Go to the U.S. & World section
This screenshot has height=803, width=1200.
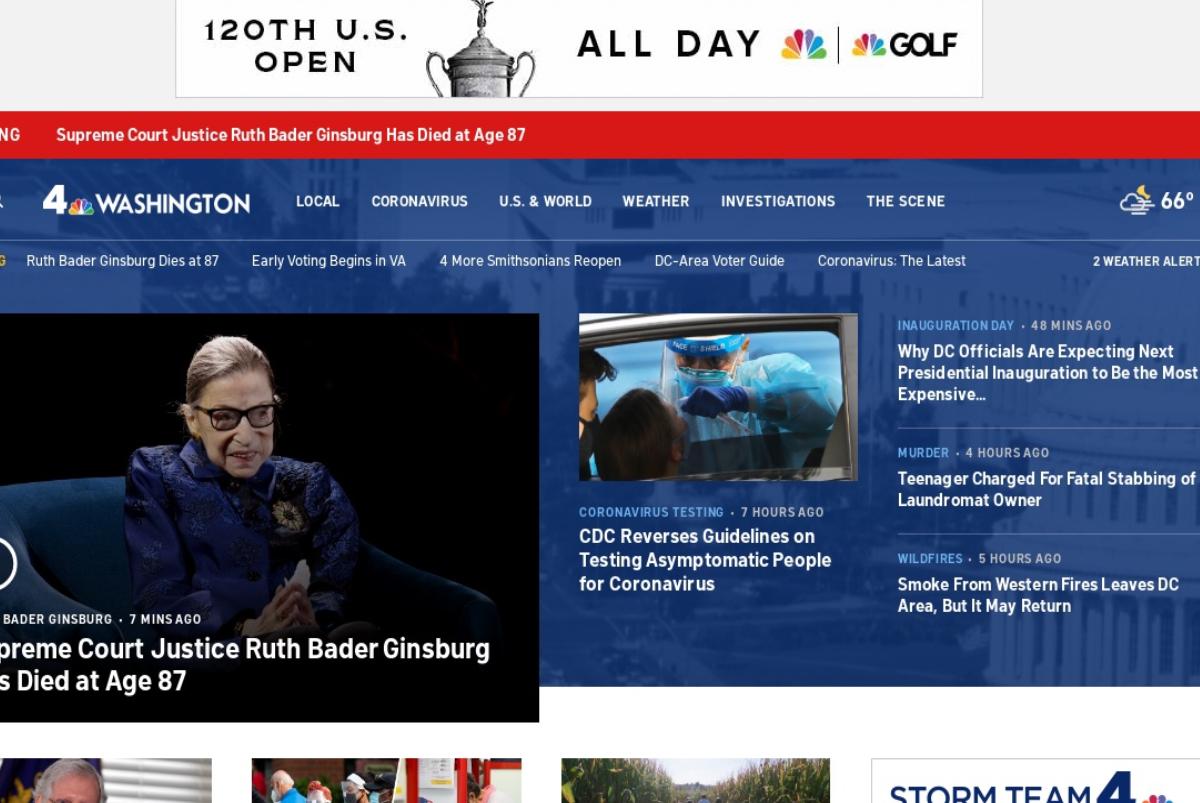click(x=545, y=201)
